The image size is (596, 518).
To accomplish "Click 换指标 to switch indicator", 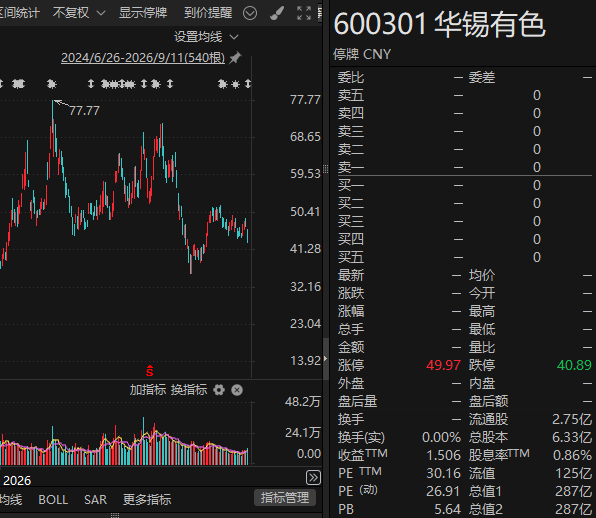I will 189,390.
